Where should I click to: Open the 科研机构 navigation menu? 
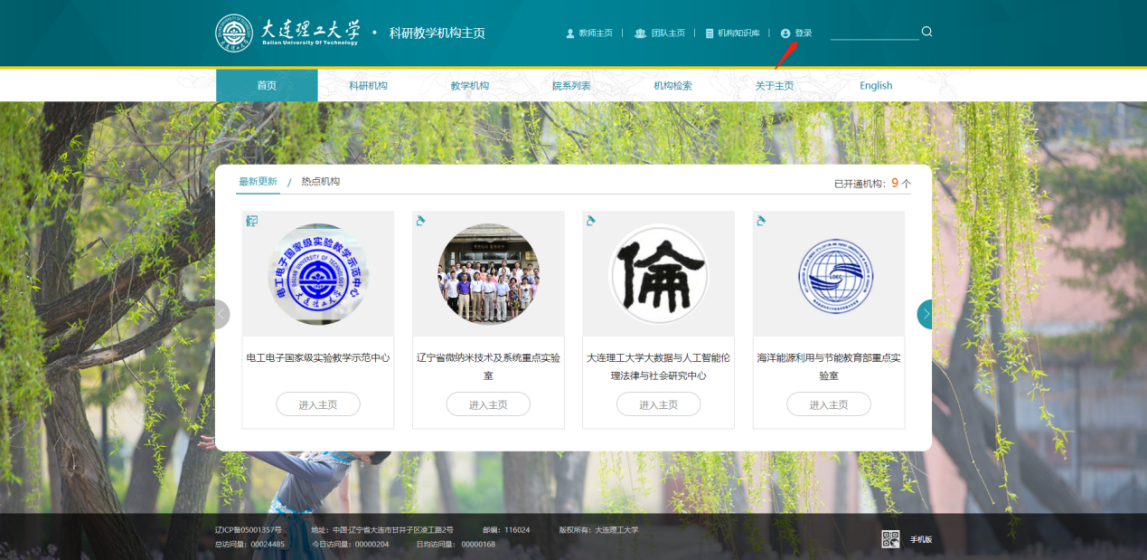[368, 86]
